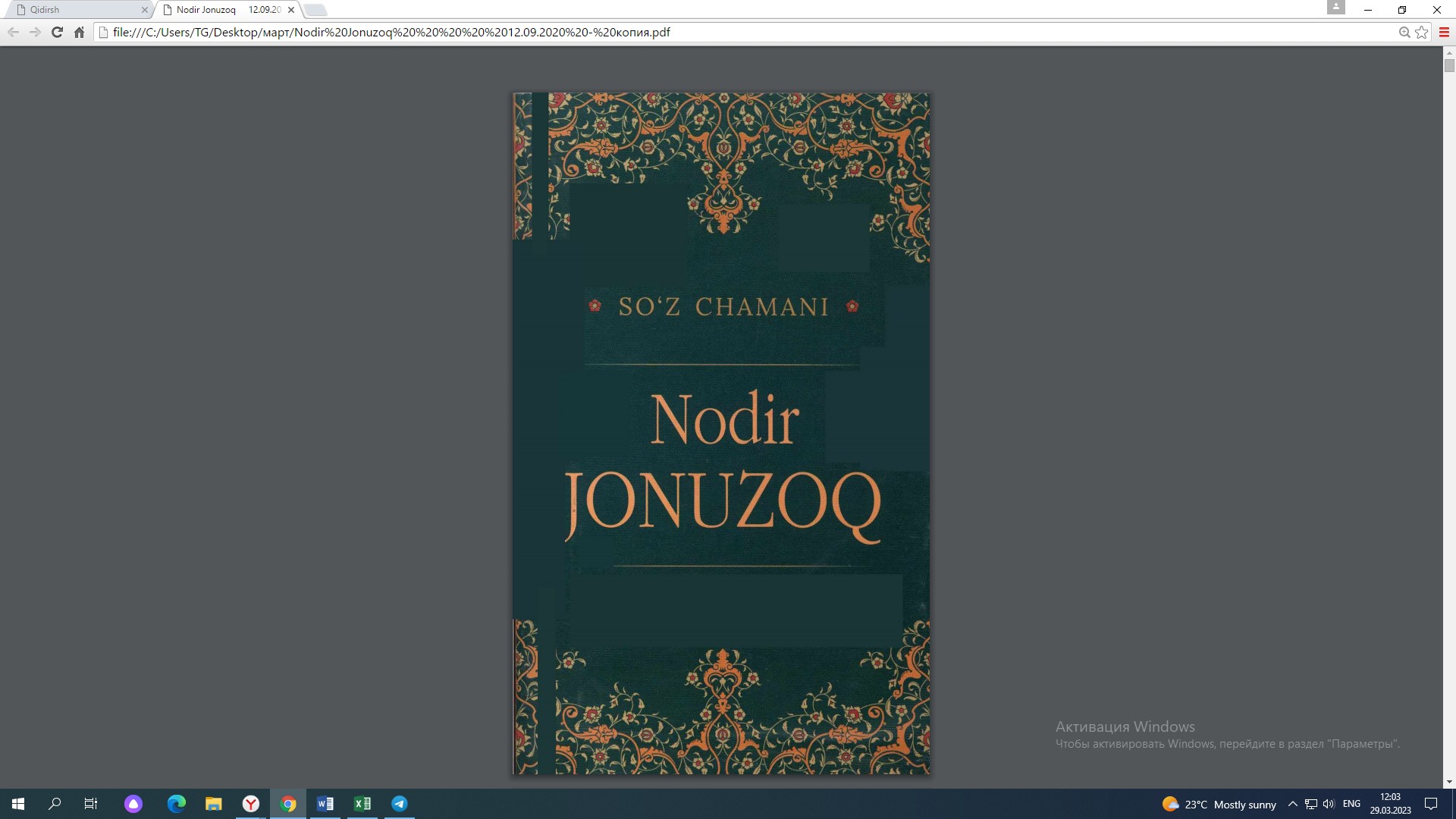Open the clock and calendar flyout
The image size is (1456, 819).
[x=1390, y=804]
